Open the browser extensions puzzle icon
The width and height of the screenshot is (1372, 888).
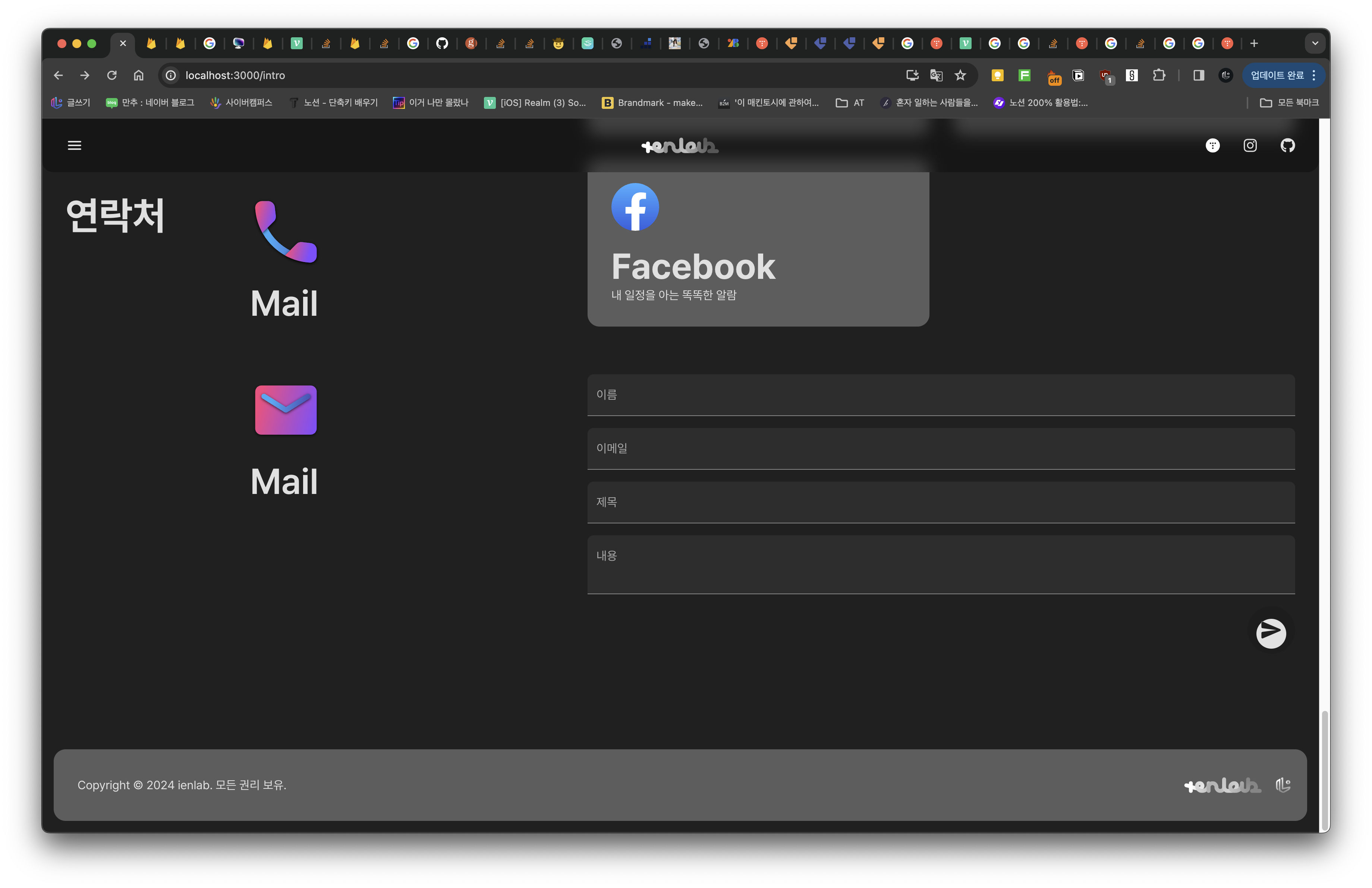pyautogui.click(x=1159, y=75)
